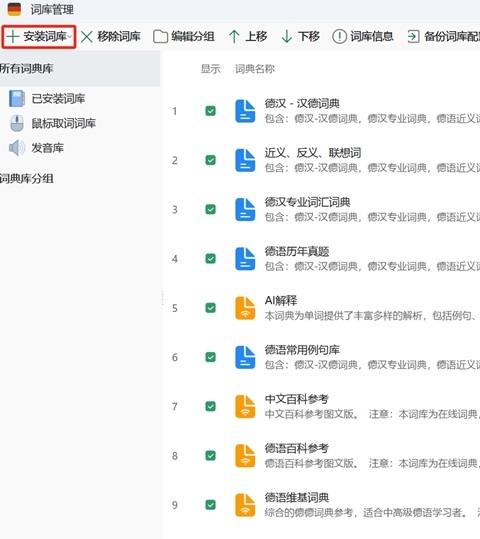Click the 近义、反义、联想词 blue file icon
Screen dimensions: 480x539
click(245, 160)
